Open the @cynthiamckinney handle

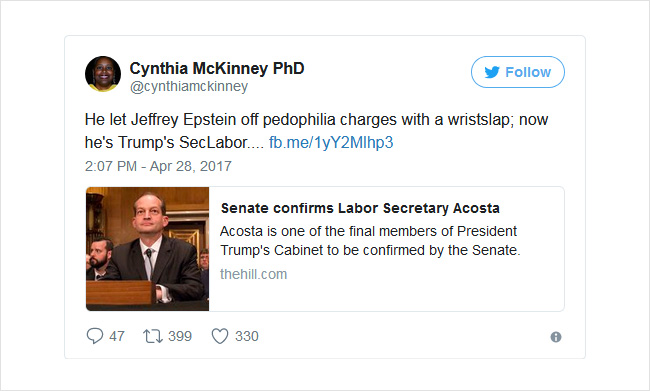pos(189,86)
